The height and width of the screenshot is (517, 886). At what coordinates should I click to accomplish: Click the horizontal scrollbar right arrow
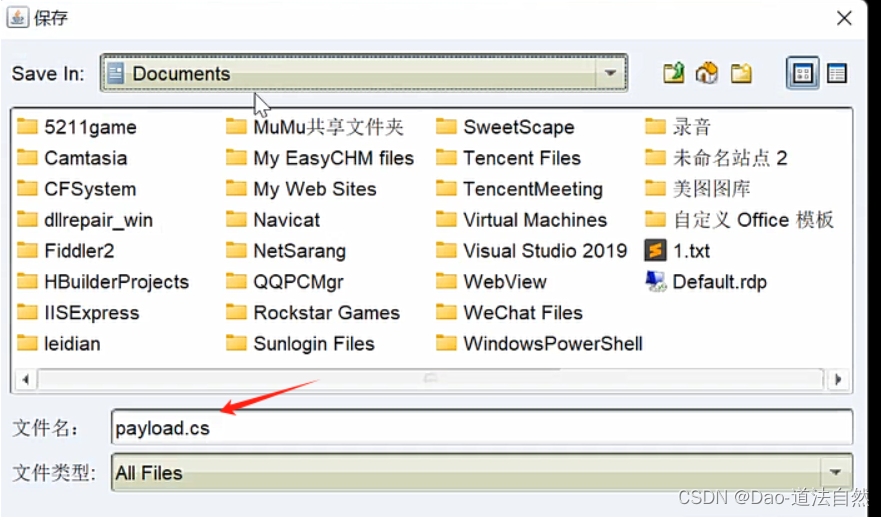838,380
